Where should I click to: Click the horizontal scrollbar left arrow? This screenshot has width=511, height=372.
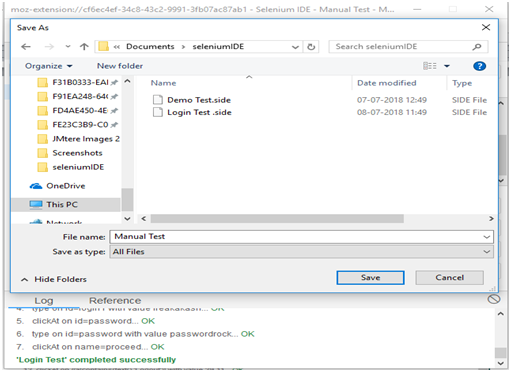pos(144,219)
